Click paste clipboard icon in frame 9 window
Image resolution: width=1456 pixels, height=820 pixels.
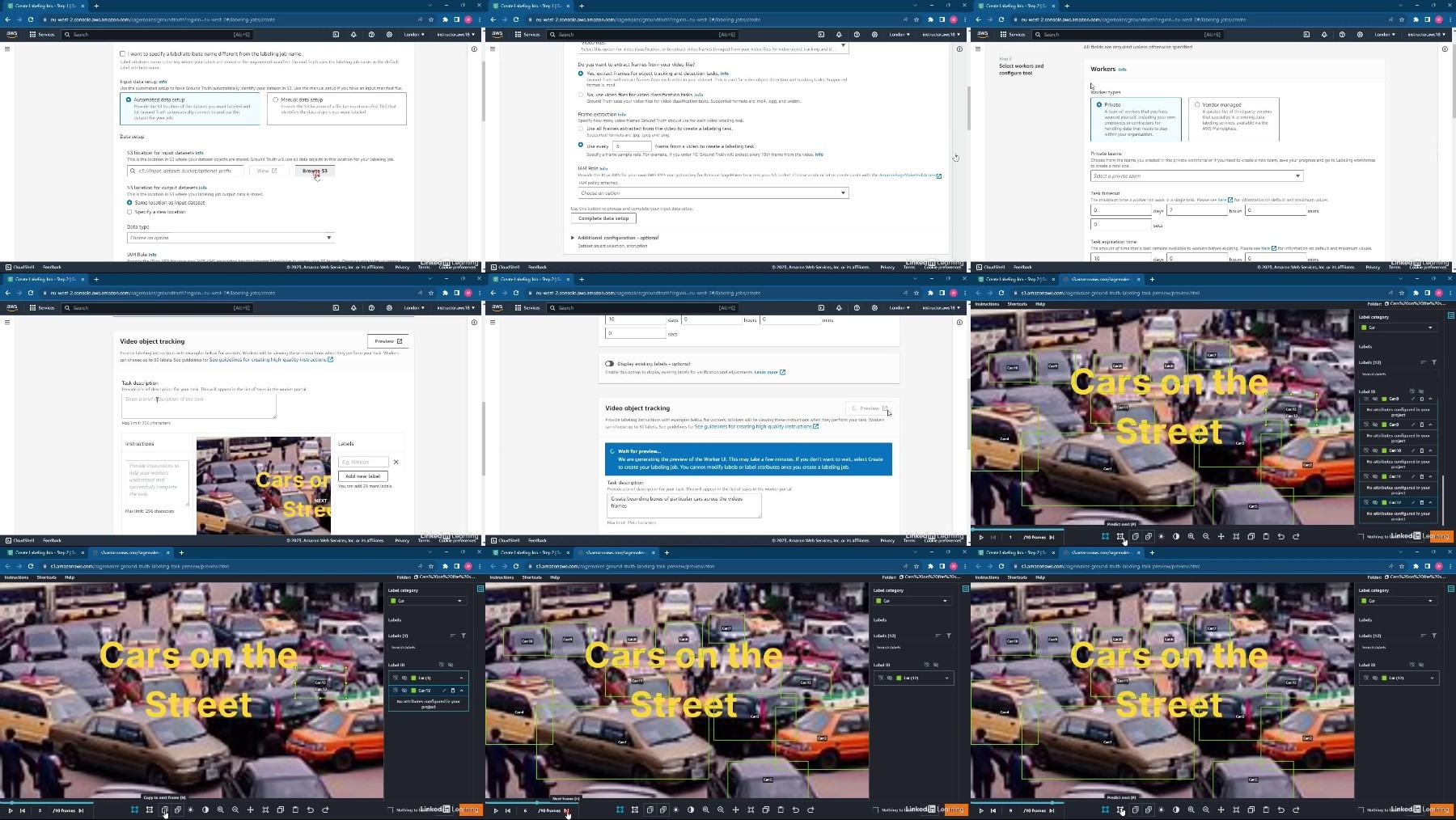[1266, 809]
